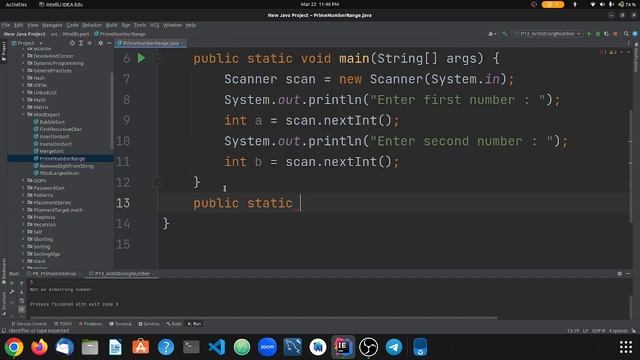Open Zoom from the dock
The image size is (640, 360).
(267, 347)
